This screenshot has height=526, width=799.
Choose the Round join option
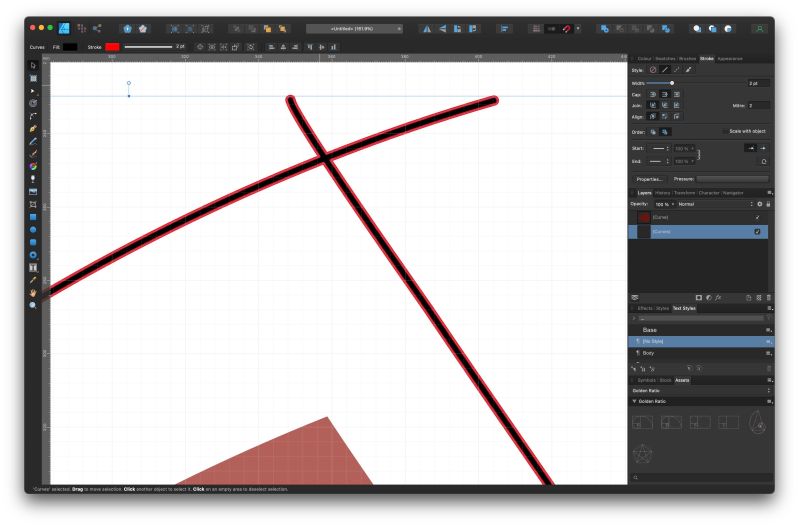652,105
